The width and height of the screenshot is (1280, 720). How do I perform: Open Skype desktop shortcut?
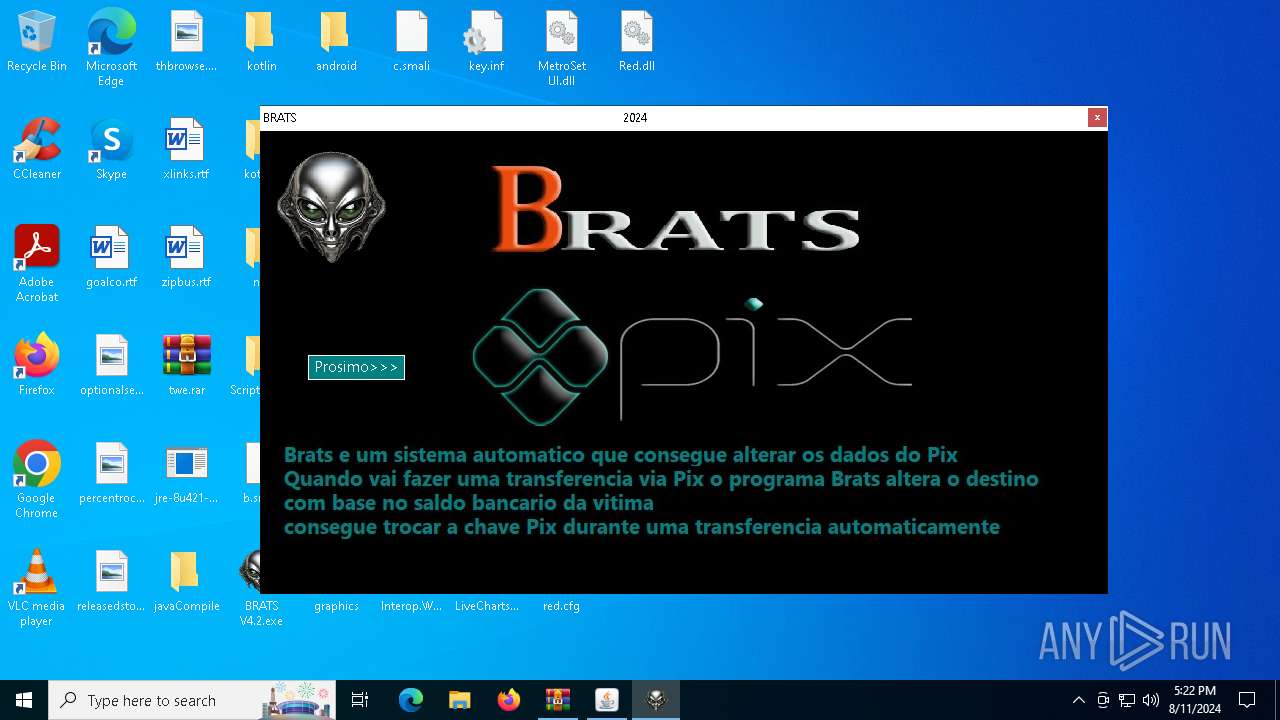coord(111,150)
